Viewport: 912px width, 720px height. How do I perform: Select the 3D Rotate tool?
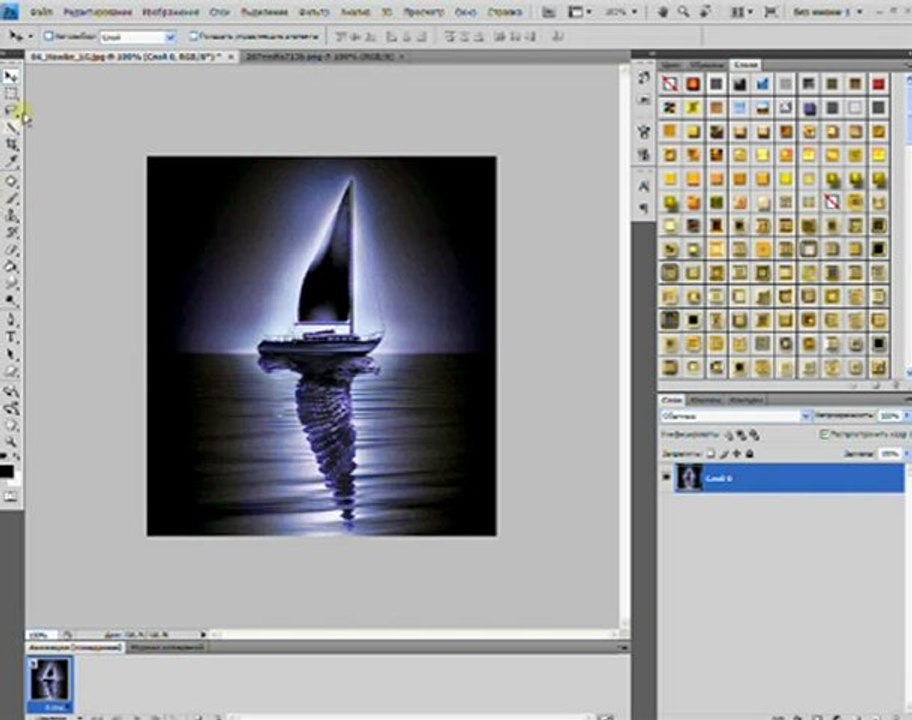point(11,391)
